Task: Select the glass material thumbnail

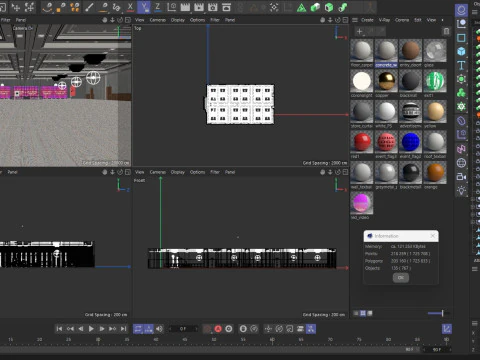Action: 435,50
